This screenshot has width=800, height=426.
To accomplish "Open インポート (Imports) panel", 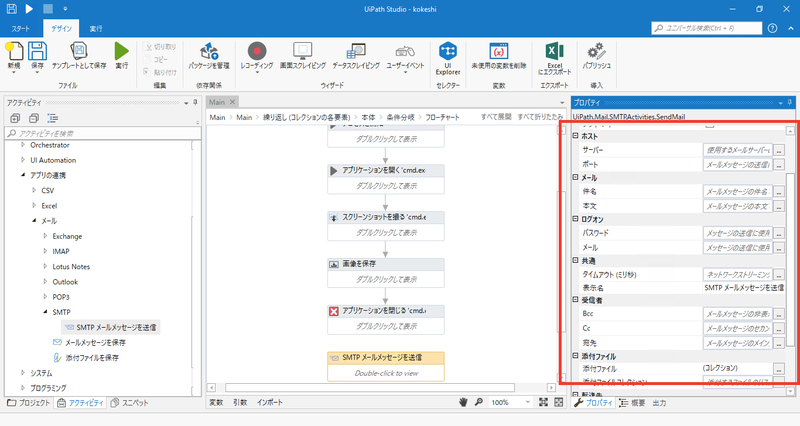I will (x=270, y=403).
